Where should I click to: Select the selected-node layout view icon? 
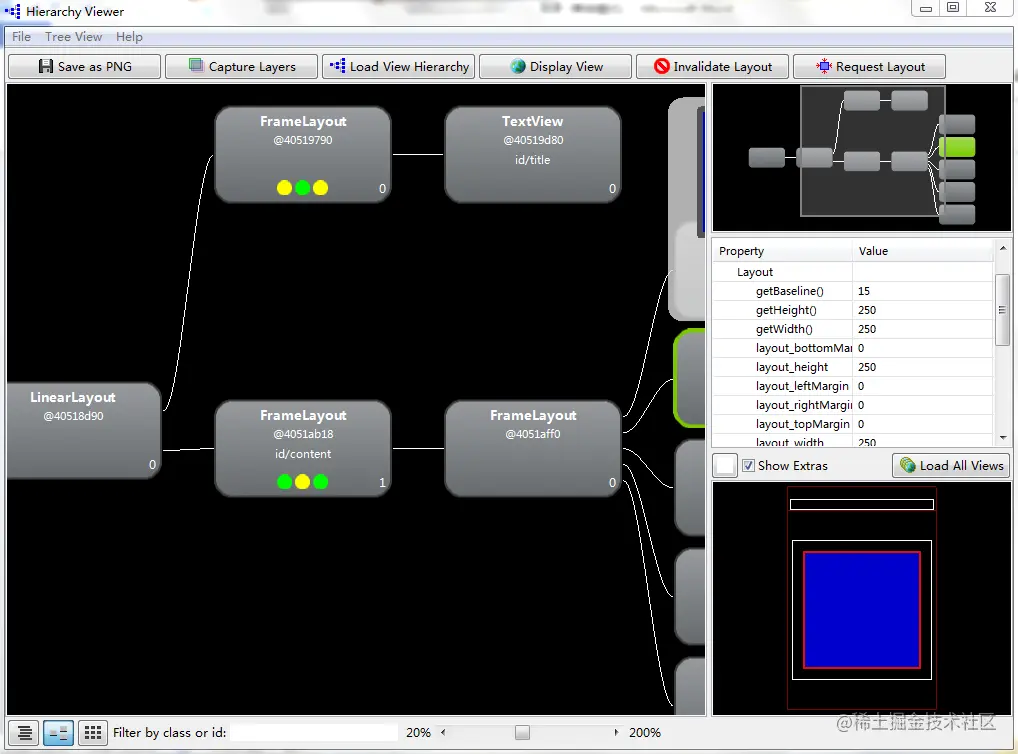(x=58, y=733)
